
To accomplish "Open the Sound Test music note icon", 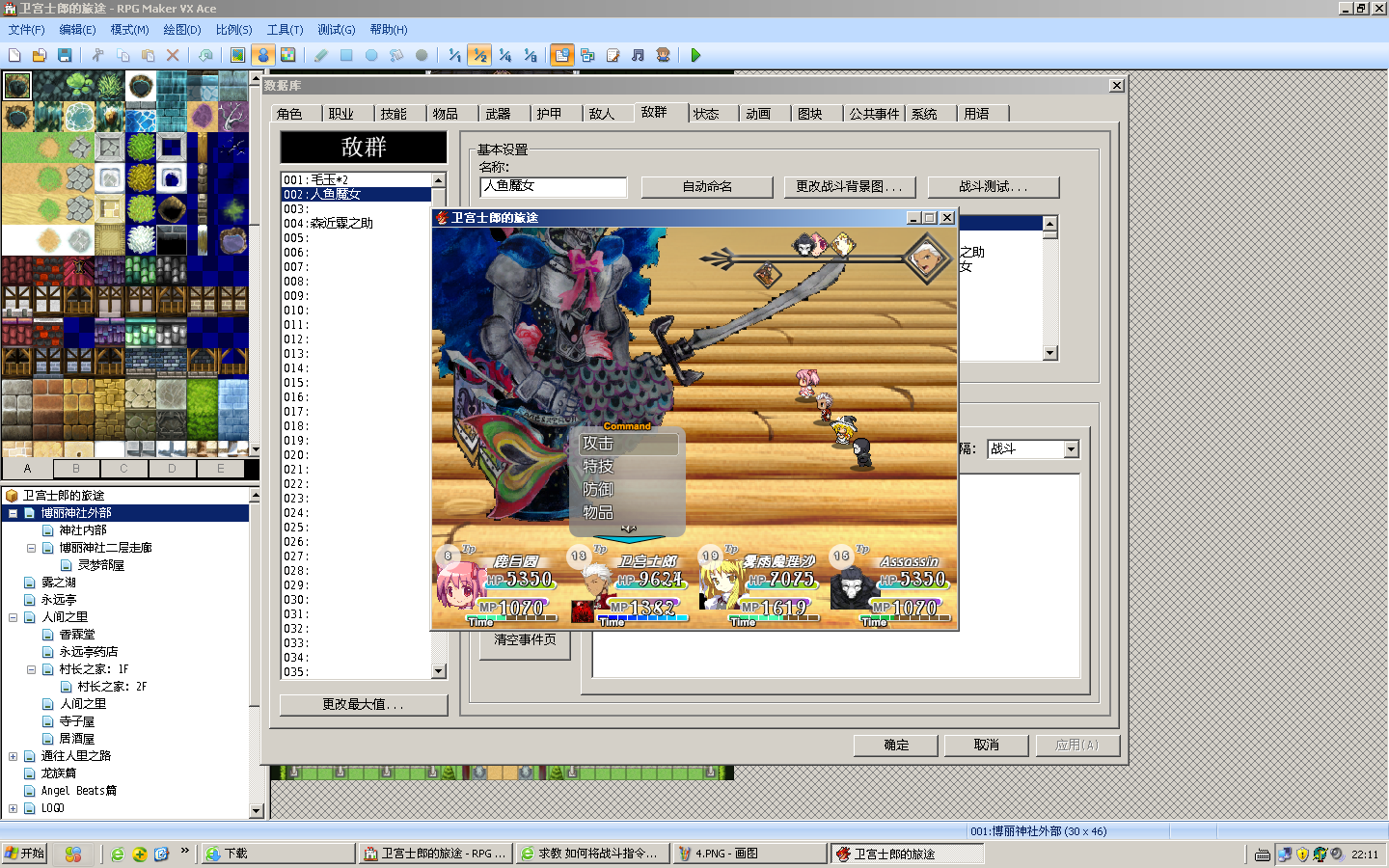I will coord(638,56).
